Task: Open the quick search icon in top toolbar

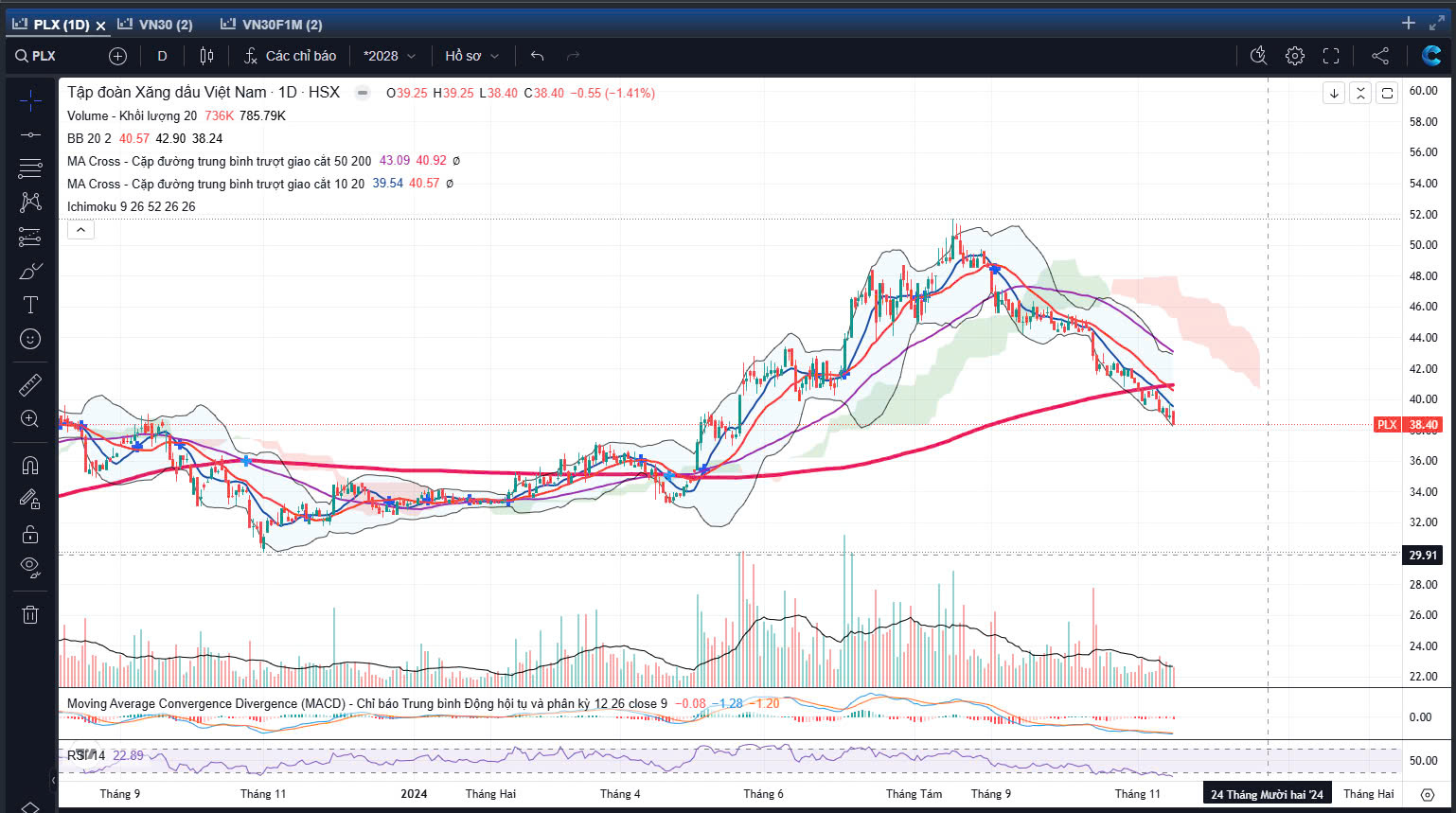Action: click(x=1258, y=56)
